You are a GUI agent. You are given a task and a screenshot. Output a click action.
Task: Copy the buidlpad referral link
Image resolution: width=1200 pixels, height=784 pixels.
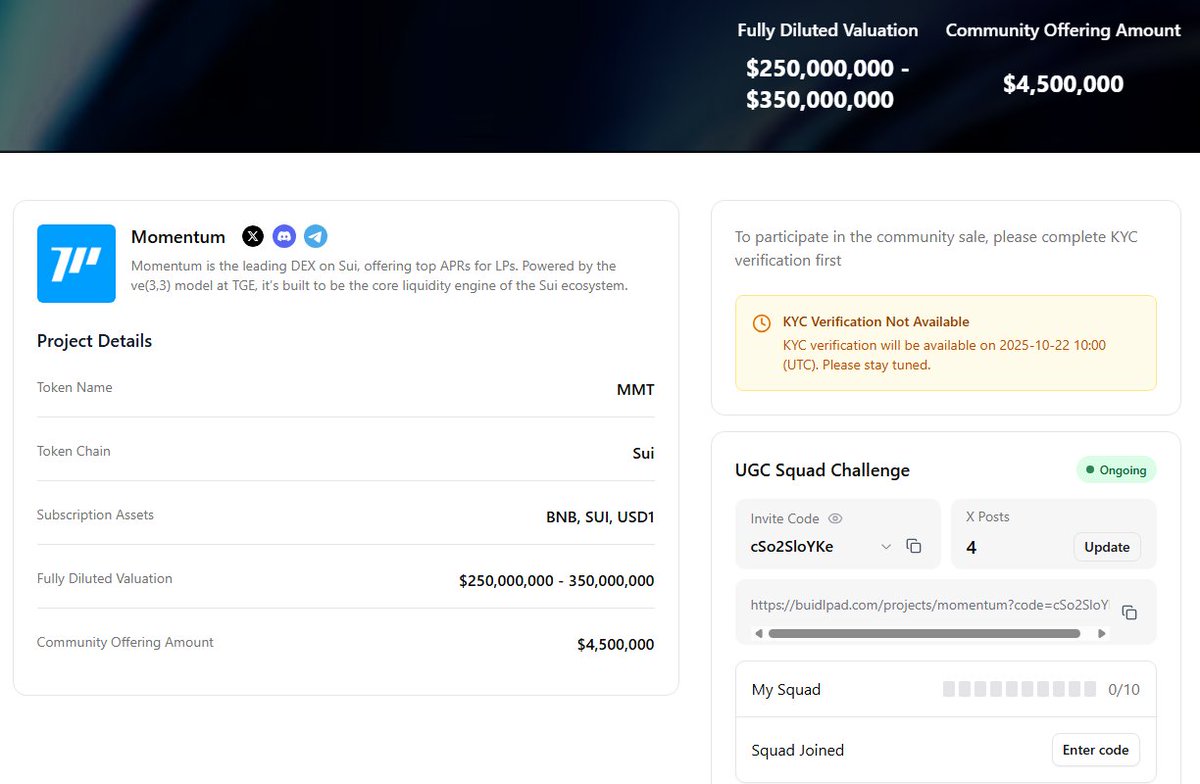(x=1129, y=612)
